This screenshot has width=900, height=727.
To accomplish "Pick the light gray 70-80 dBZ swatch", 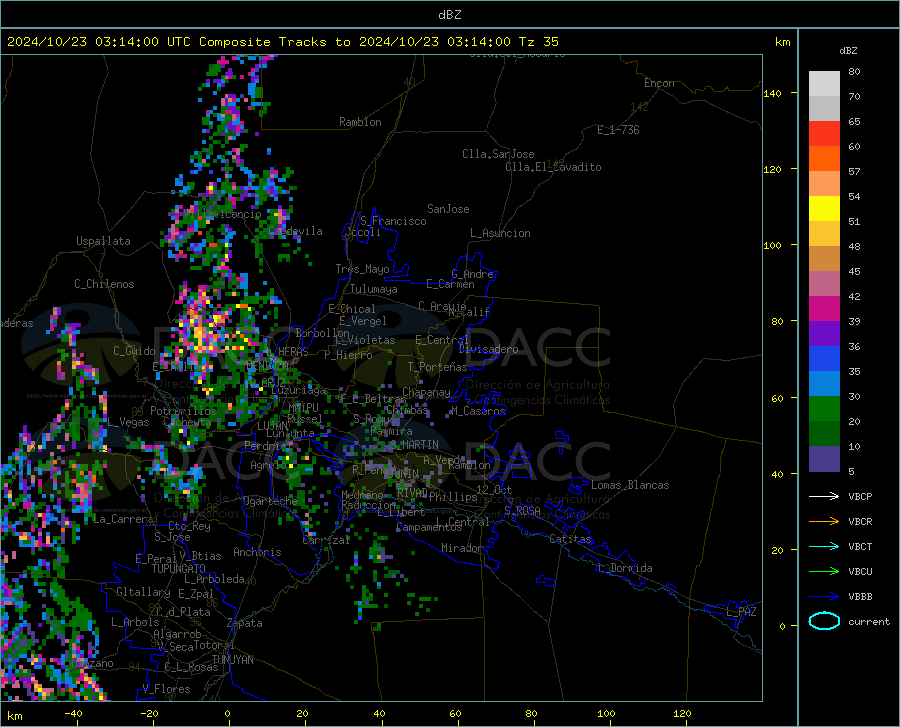I will pyautogui.click(x=824, y=84).
